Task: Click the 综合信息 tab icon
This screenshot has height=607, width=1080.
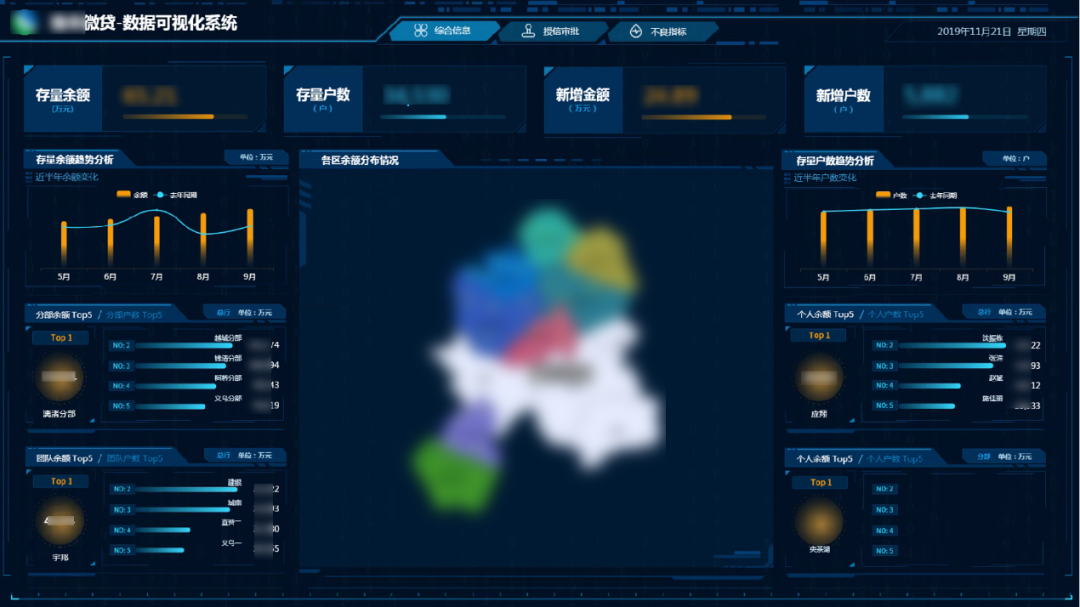Action: coord(421,31)
